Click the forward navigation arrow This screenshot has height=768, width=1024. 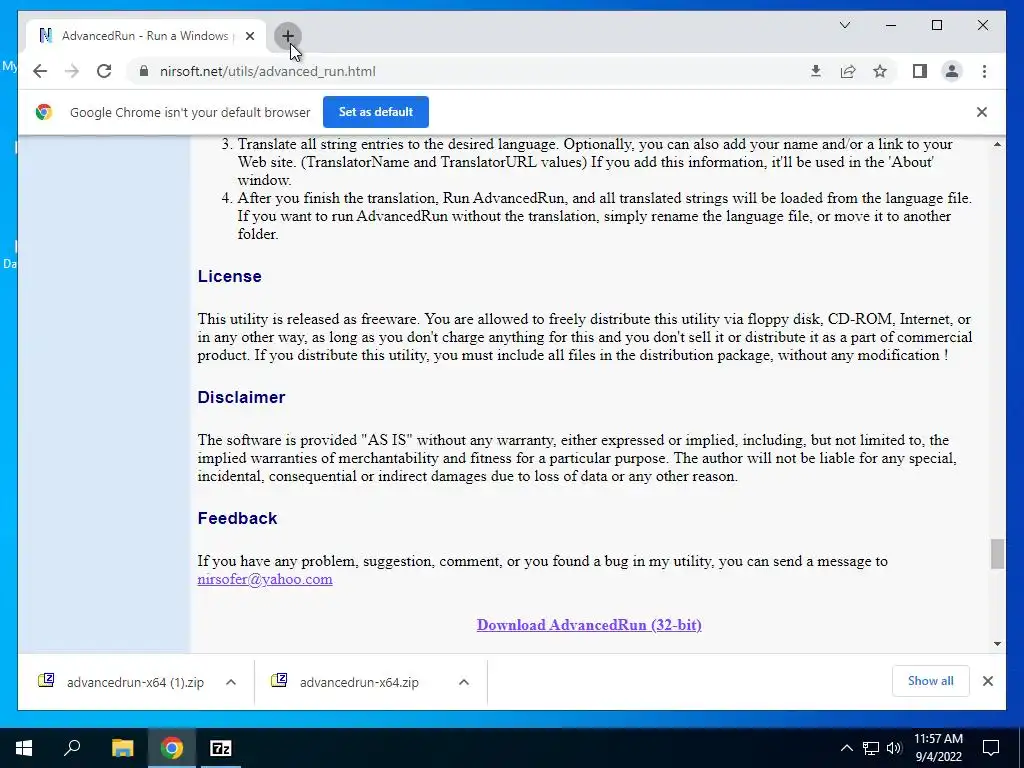tap(72, 71)
